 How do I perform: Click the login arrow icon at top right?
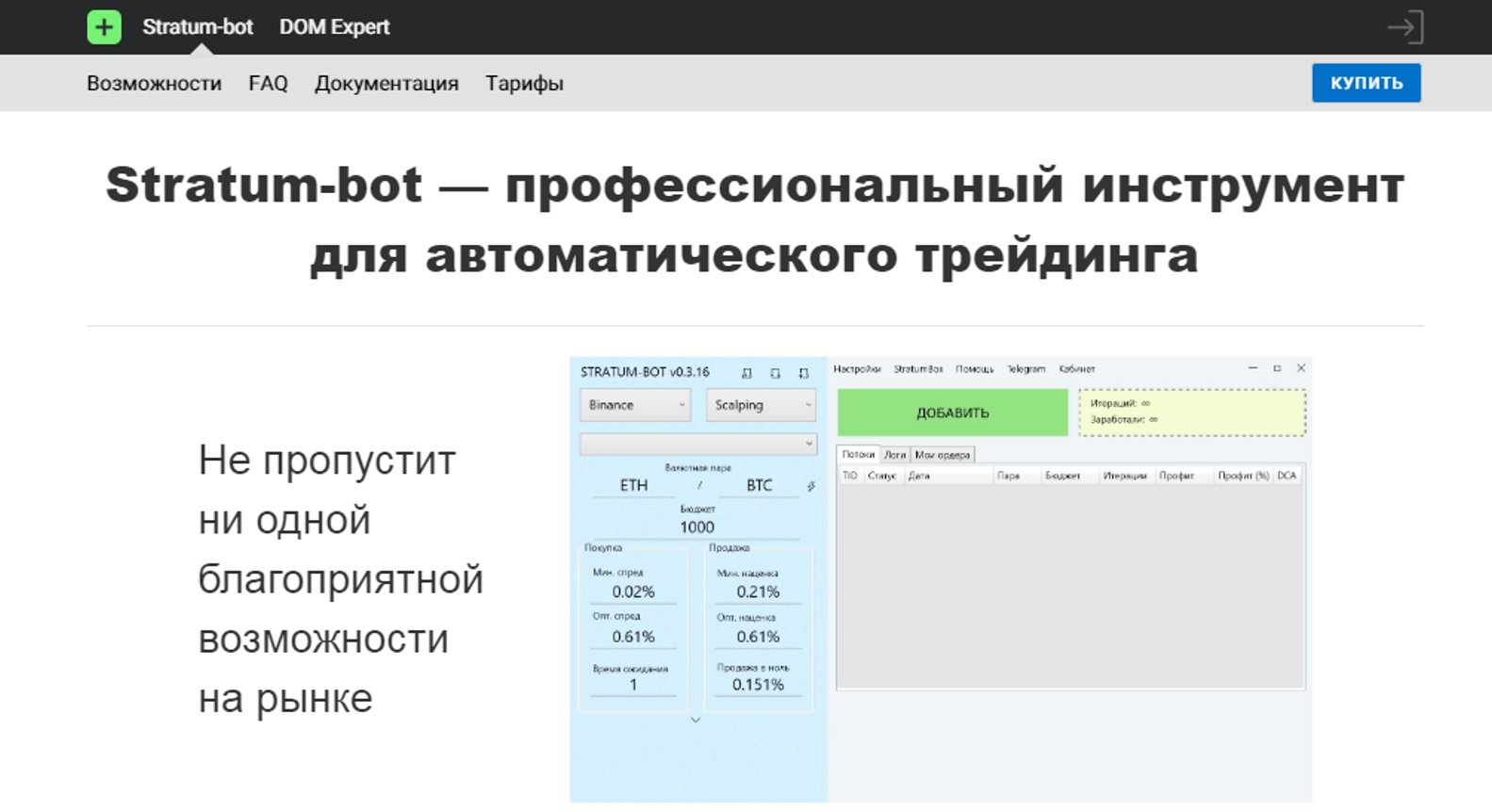[1404, 27]
